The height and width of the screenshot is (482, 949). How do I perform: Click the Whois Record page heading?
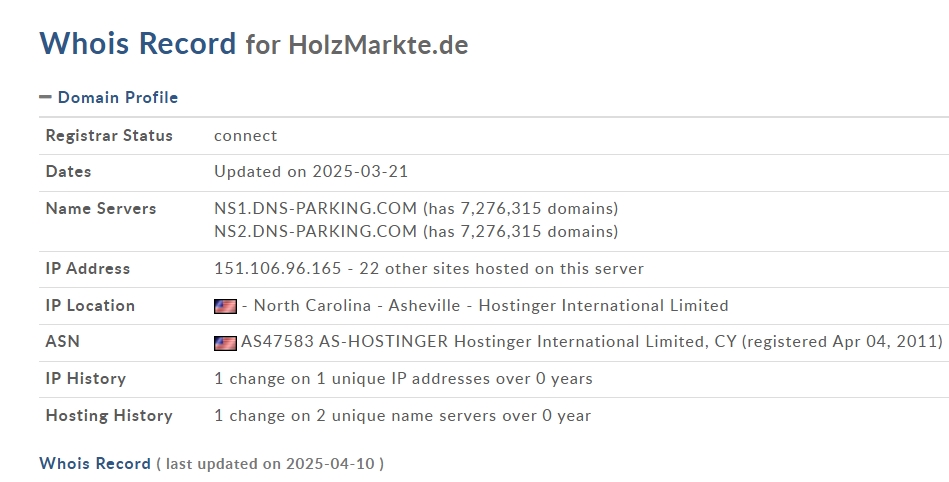pos(137,44)
